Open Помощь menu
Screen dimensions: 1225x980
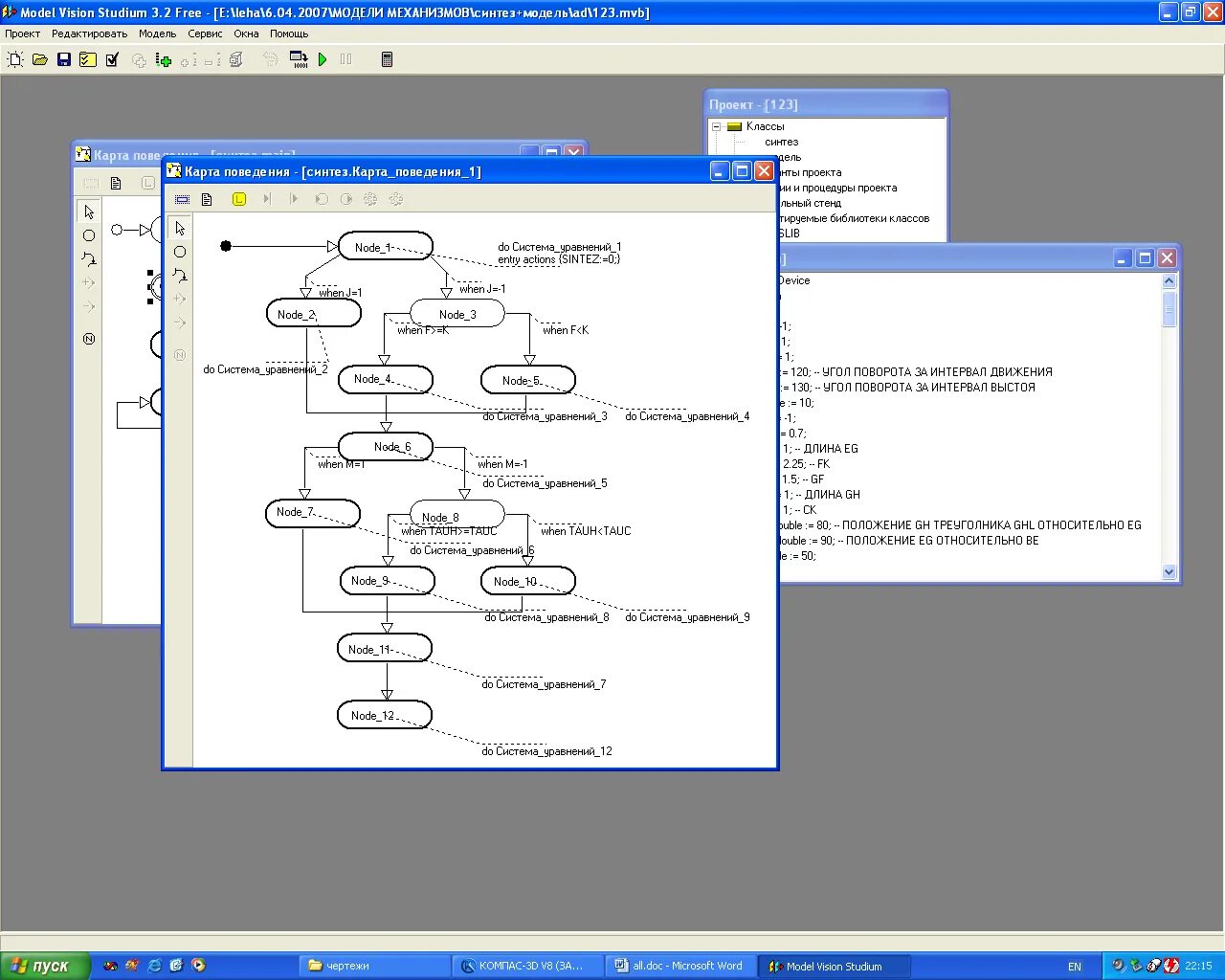point(289,33)
